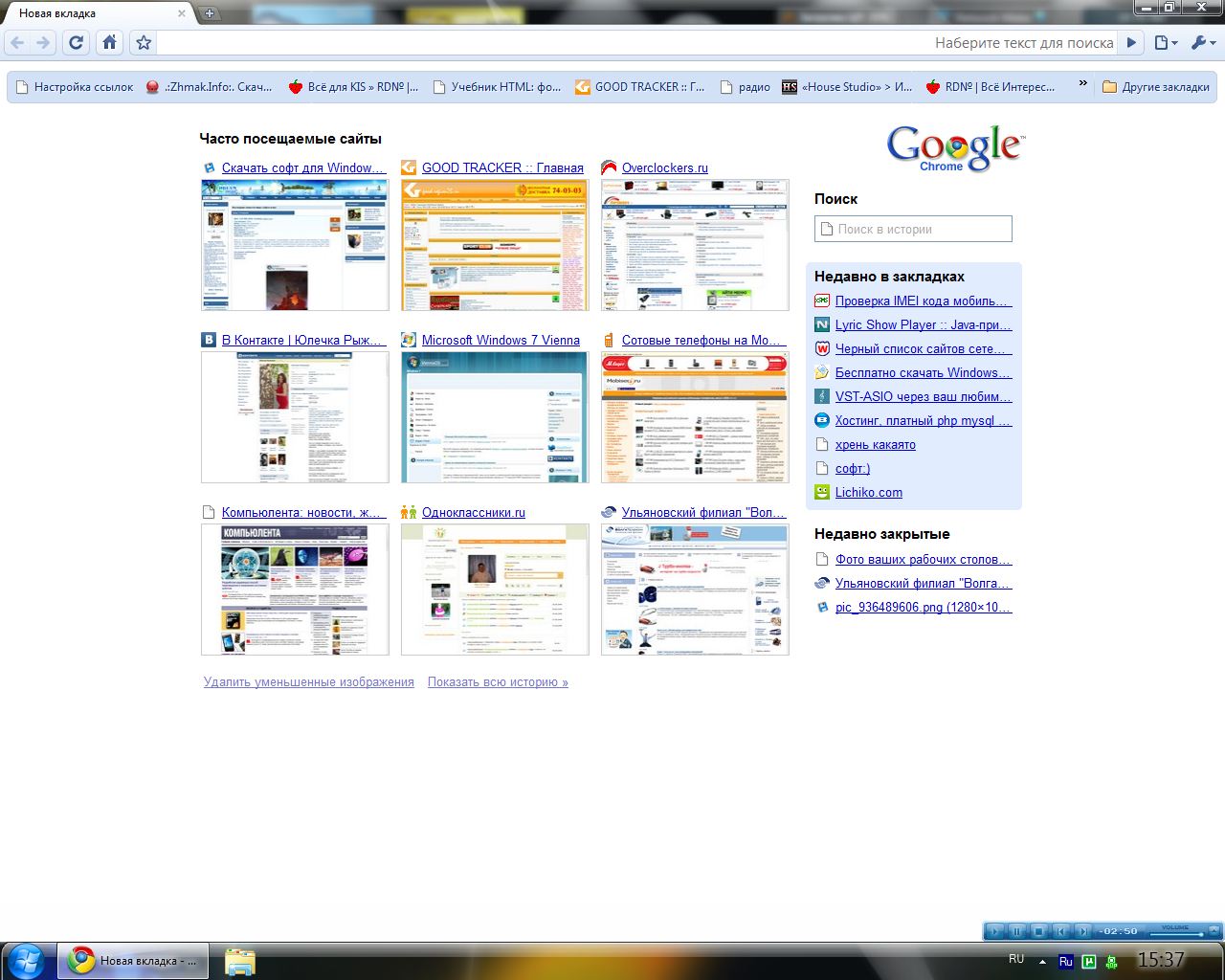Viewport: 1225px width, 980px height.
Task: Open Скачать софт для Windows link
Action: coord(304,167)
